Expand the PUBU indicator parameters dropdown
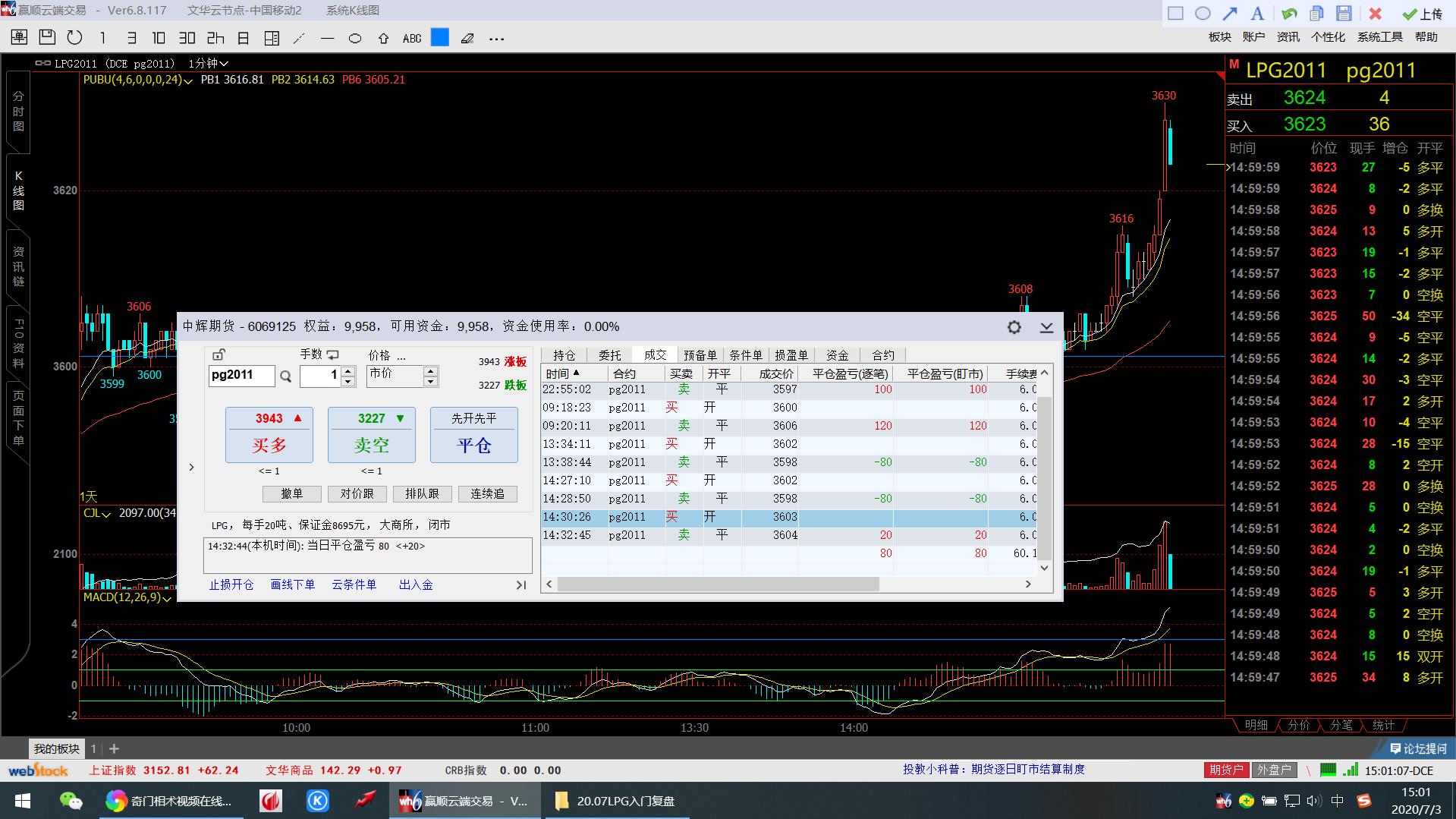Screen dimensions: 1456x819 tap(188, 80)
